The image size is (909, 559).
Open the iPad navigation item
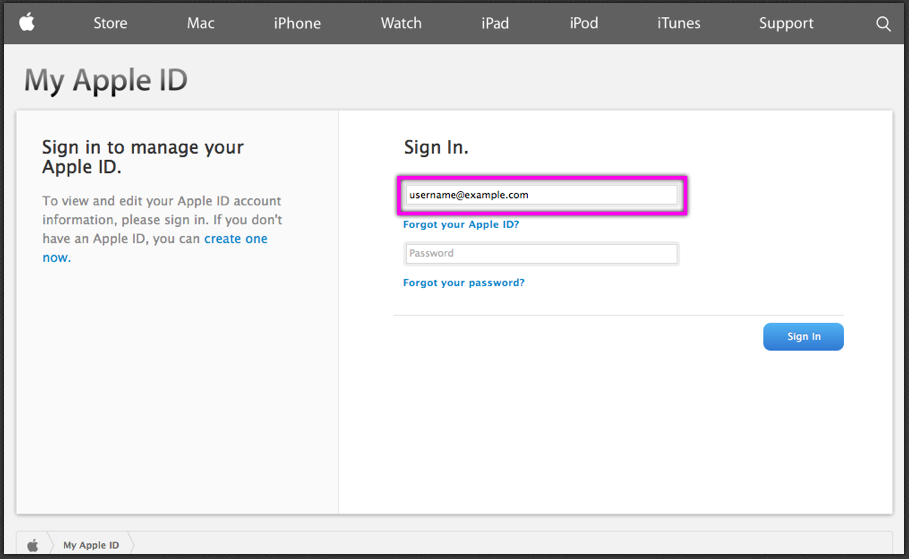tap(495, 23)
